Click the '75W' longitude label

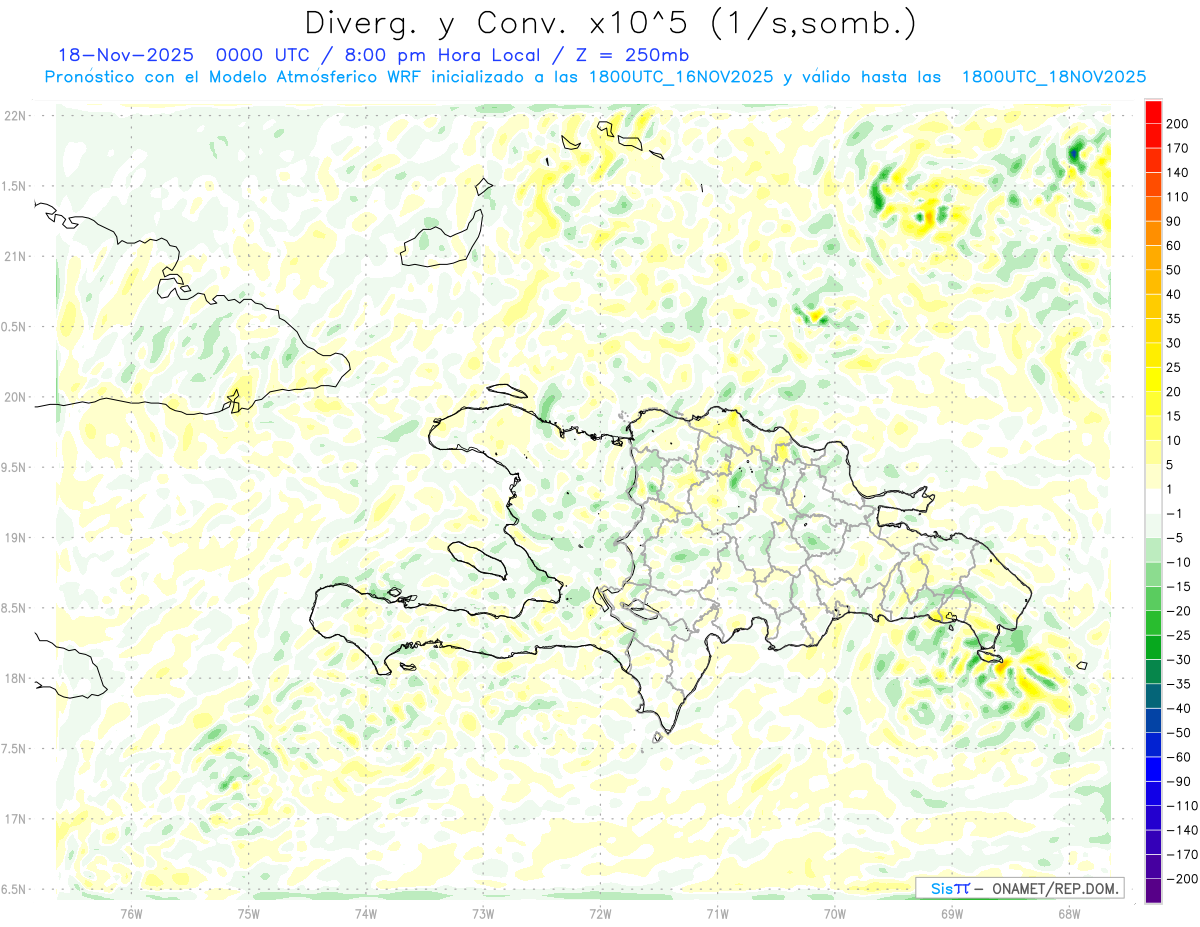(x=249, y=914)
